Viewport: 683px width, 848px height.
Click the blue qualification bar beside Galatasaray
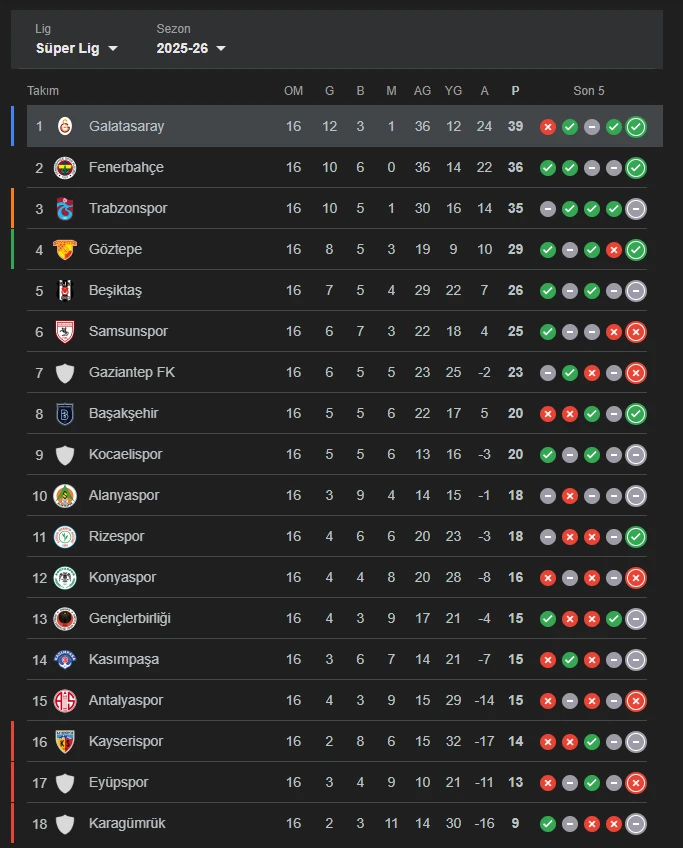tap(13, 126)
